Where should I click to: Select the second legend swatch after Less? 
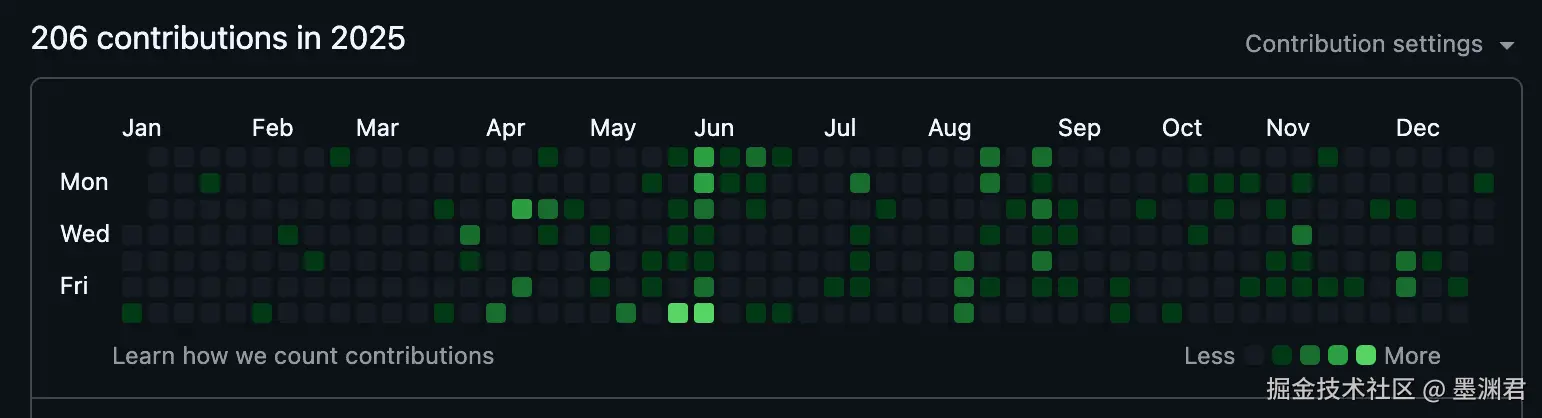pos(1282,356)
